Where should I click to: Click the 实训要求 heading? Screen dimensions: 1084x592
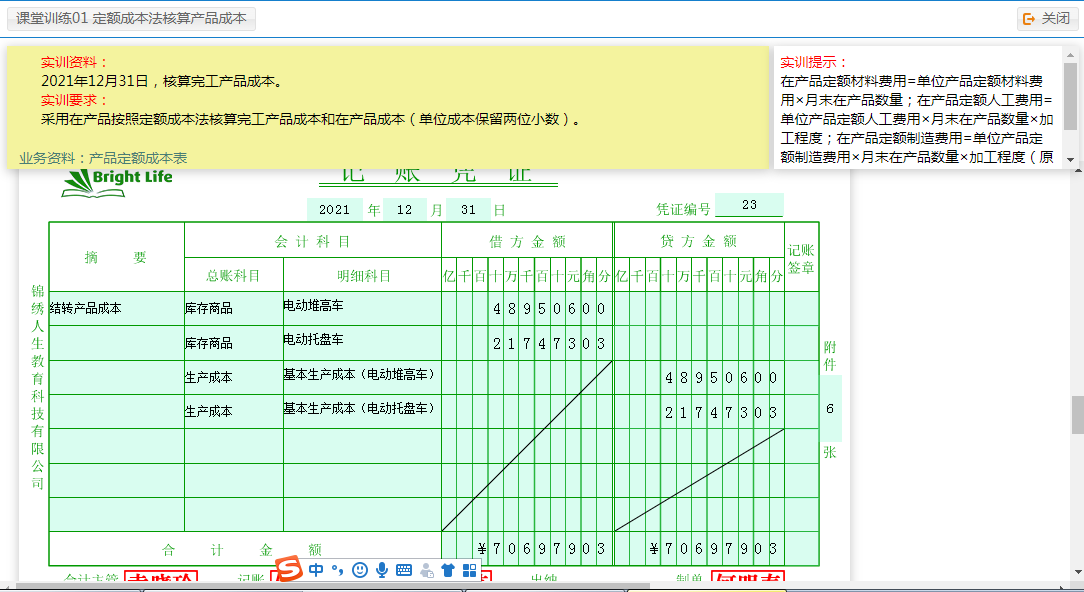click(74, 100)
